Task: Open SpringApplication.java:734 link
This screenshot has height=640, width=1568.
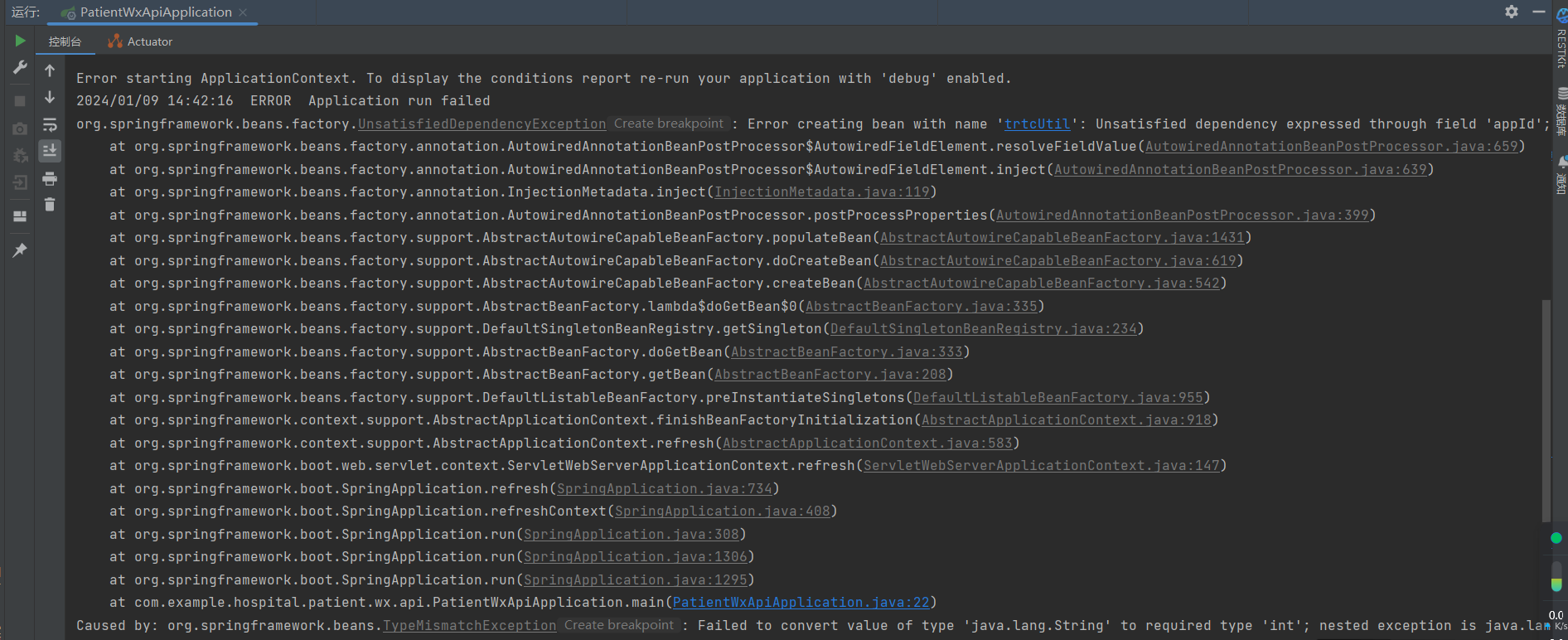Action: 665,488
